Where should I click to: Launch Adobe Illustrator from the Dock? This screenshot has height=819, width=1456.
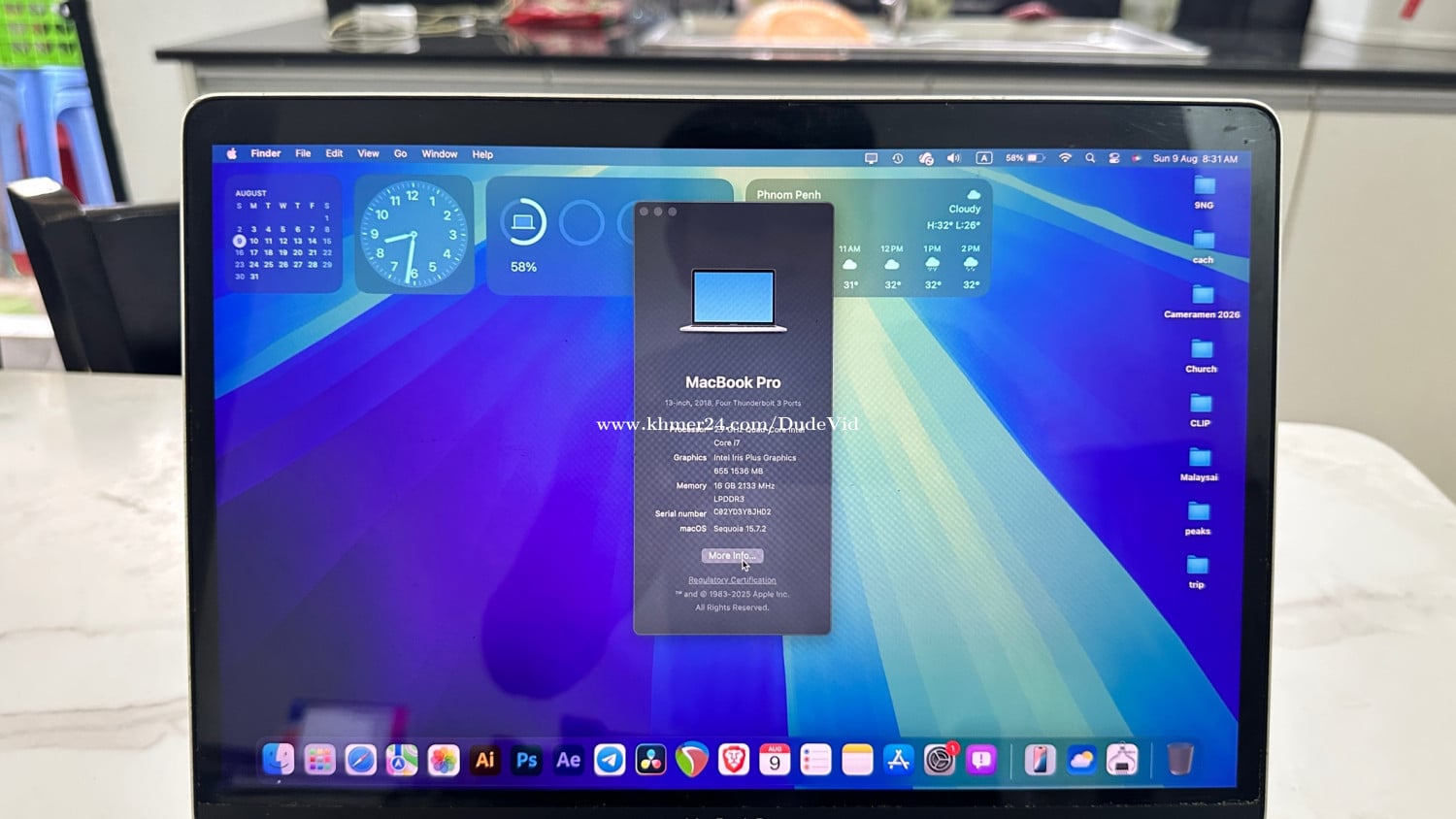[x=485, y=760]
